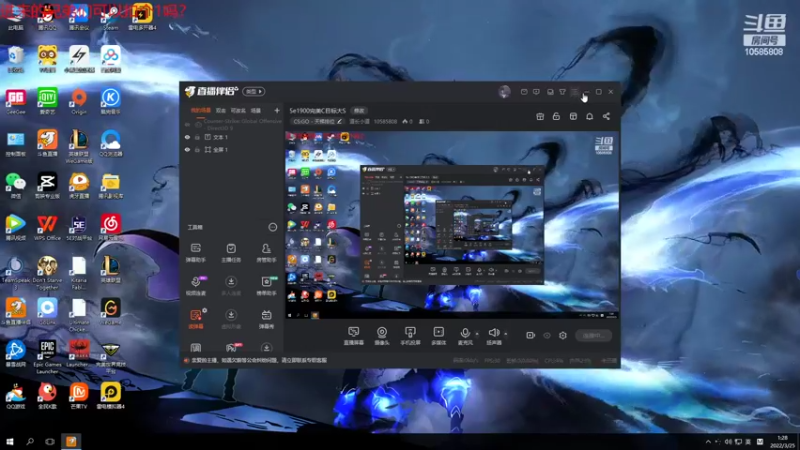This screenshot has width=800, height=450.
Task: Open the PK tool in toolbox
Action: point(231,347)
